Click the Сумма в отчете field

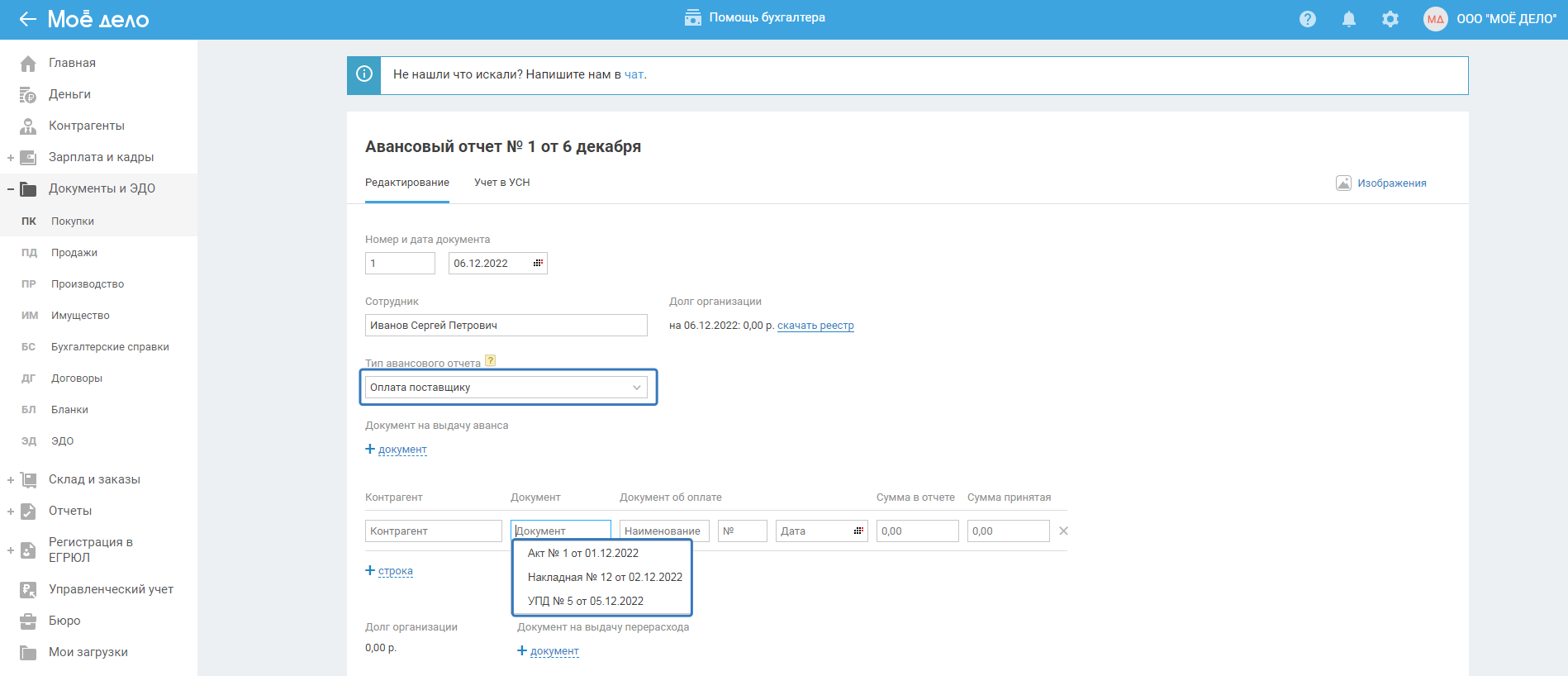pyautogui.click(x=918, y=531)
